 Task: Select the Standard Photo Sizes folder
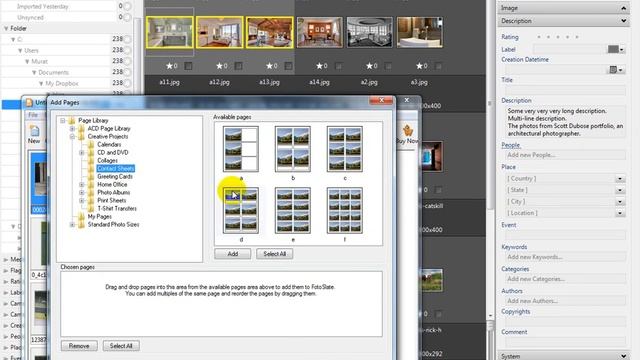(113, 224)
